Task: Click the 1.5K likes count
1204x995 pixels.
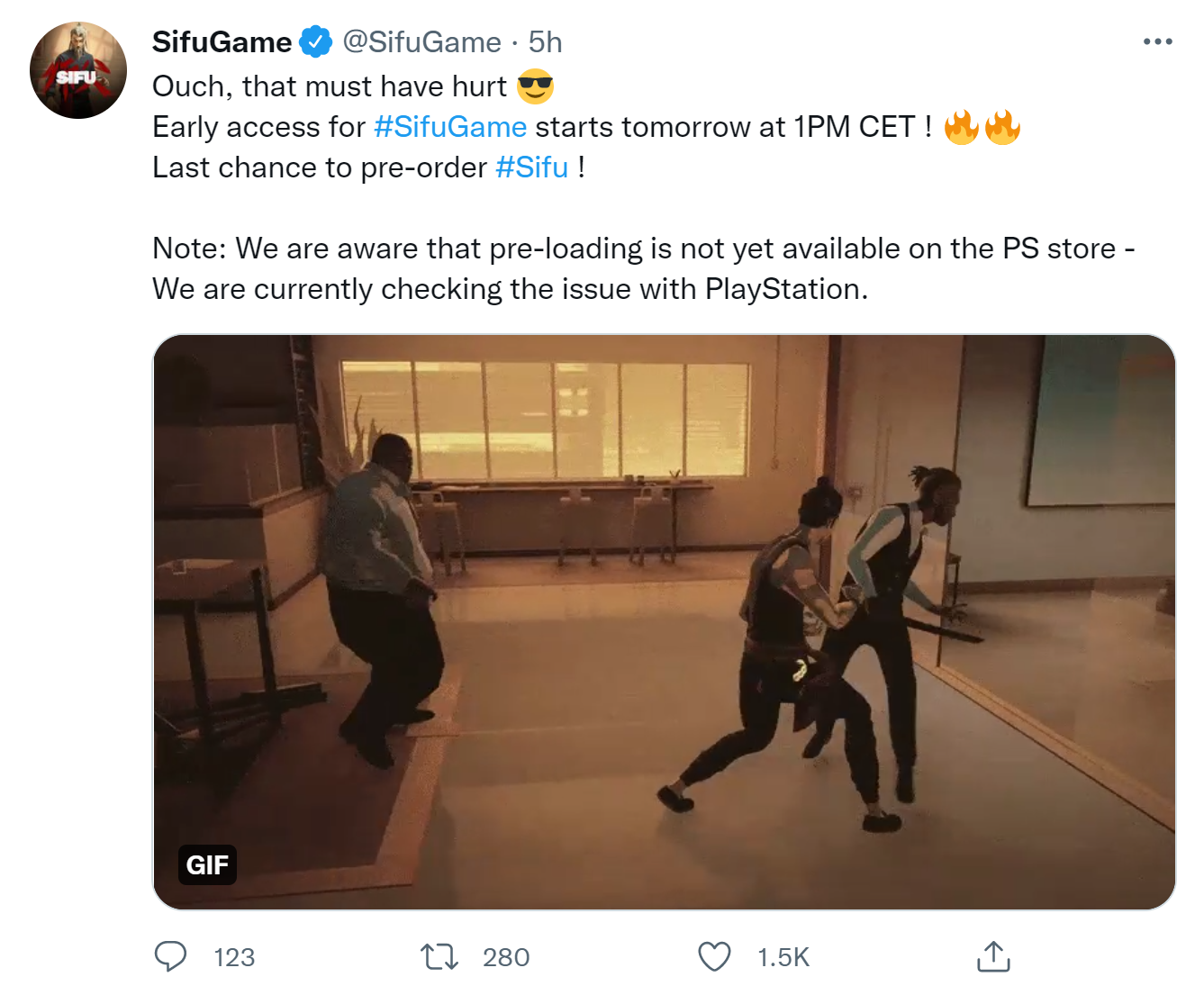Action: click(783, 957)
